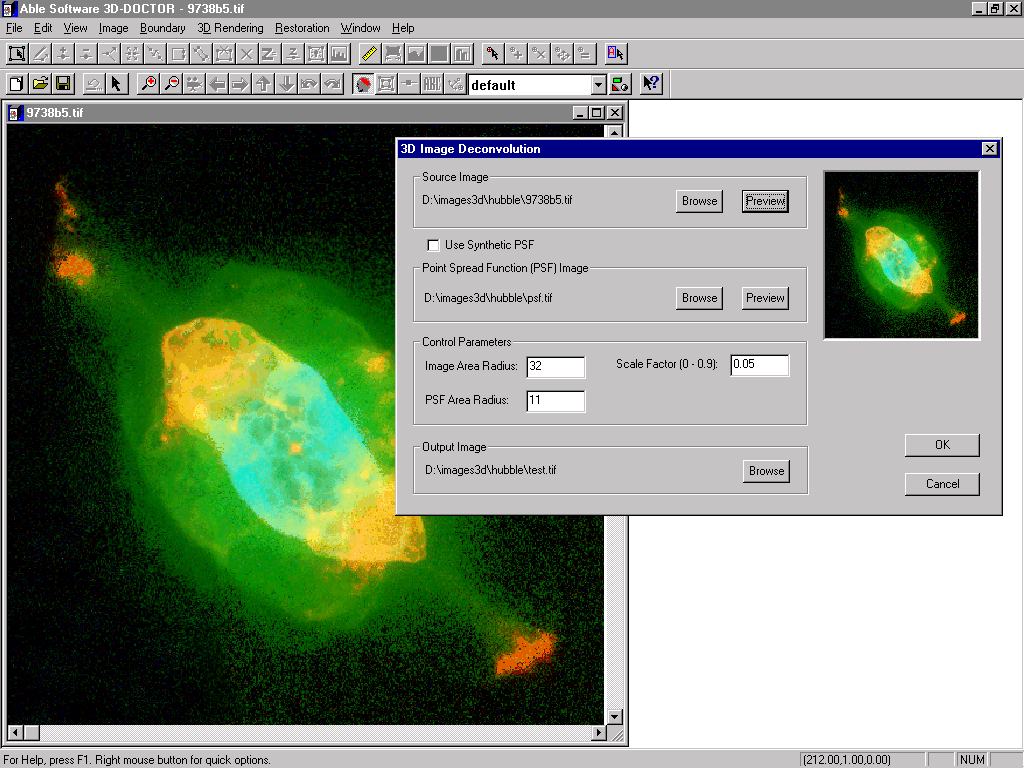This screenshot has height=768, width=1024.
Task: Open the File menu
Action: click(14, 28)
